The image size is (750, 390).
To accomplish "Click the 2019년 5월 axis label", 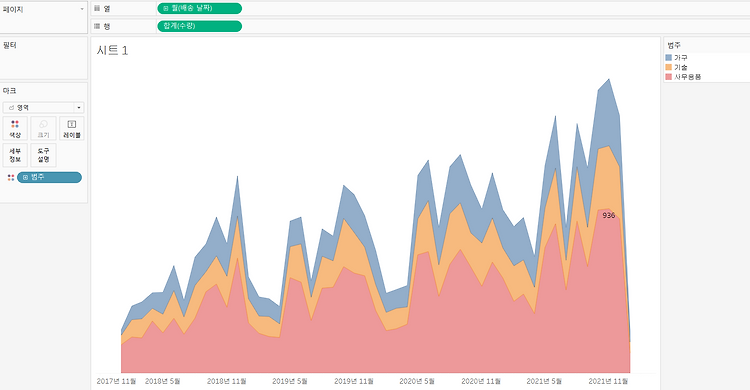I will [290, 381].
